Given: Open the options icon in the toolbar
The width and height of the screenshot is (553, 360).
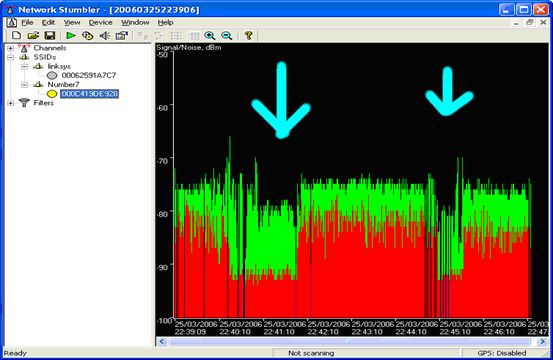Looking at the screenshot, I should point(122,35).
